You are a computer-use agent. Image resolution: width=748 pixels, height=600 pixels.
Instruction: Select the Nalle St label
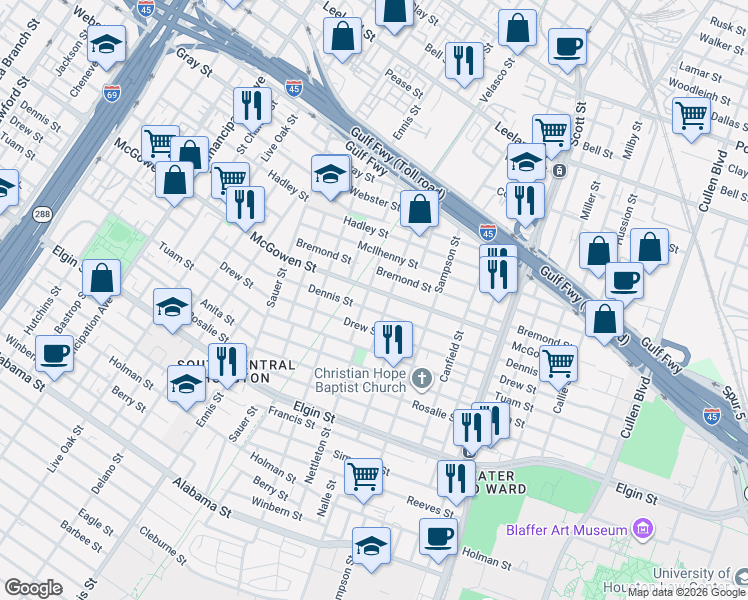click(x=327, y=498)
